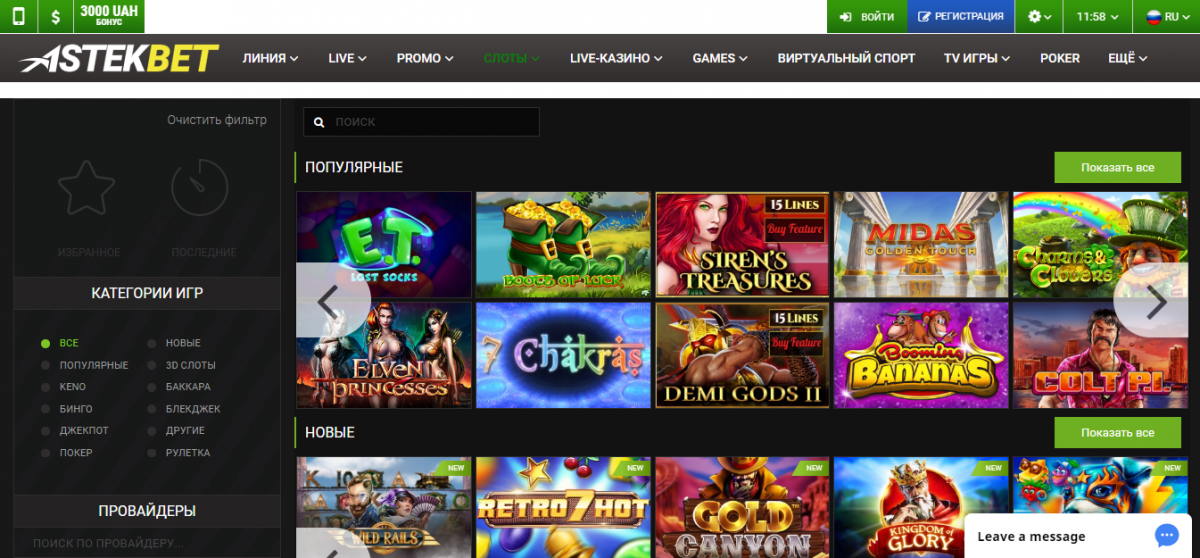
Task: Open the 11:58 time zone dropdown
Action: (x=1098, y=17)
